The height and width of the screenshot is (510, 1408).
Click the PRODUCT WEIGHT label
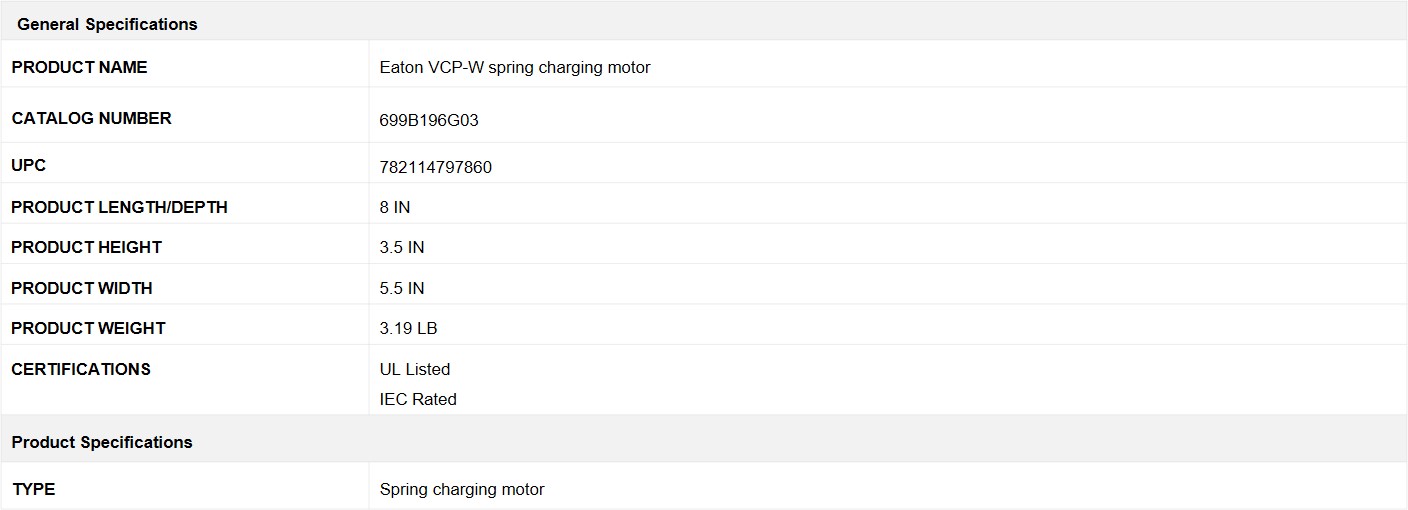click(x=88, y=328)
